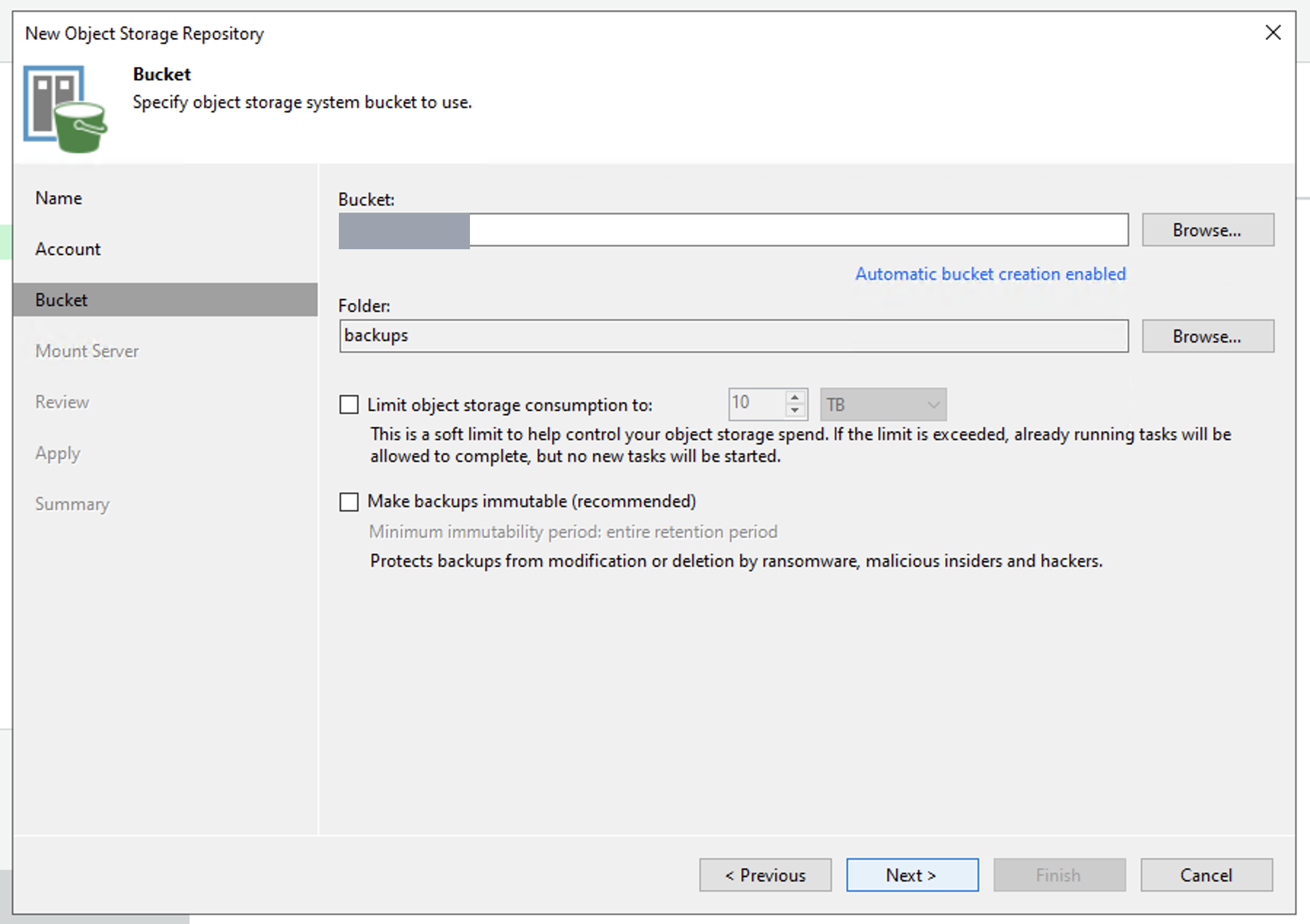
Task: Click into the Bucket name field
Action: click(734, 230)
